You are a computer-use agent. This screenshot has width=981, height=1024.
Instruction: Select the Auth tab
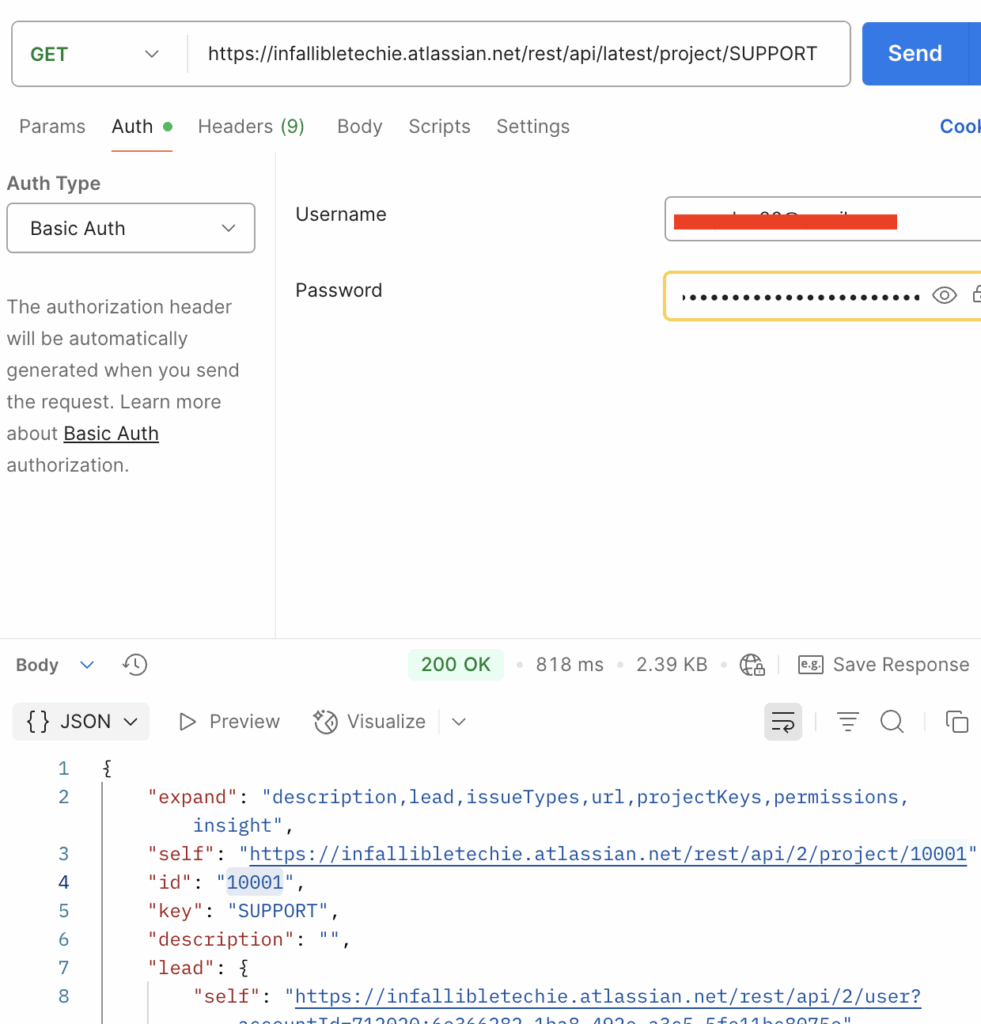(141, 126)
